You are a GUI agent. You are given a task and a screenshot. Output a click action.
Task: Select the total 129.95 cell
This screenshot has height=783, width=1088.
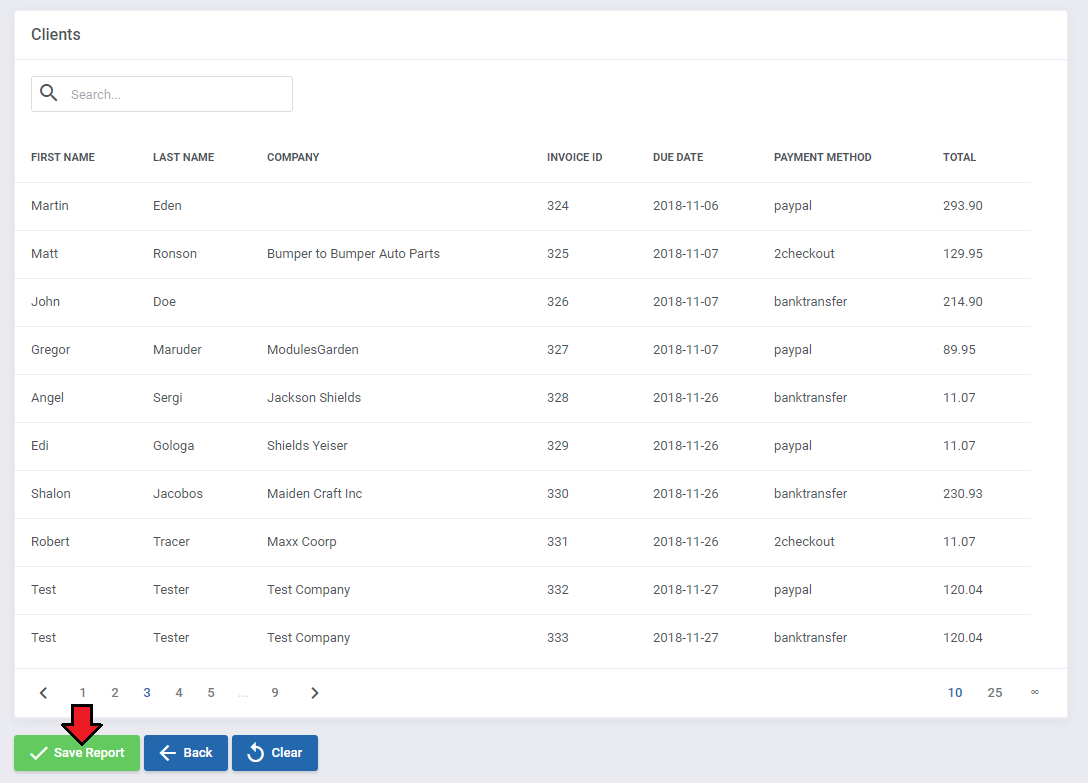962,254
